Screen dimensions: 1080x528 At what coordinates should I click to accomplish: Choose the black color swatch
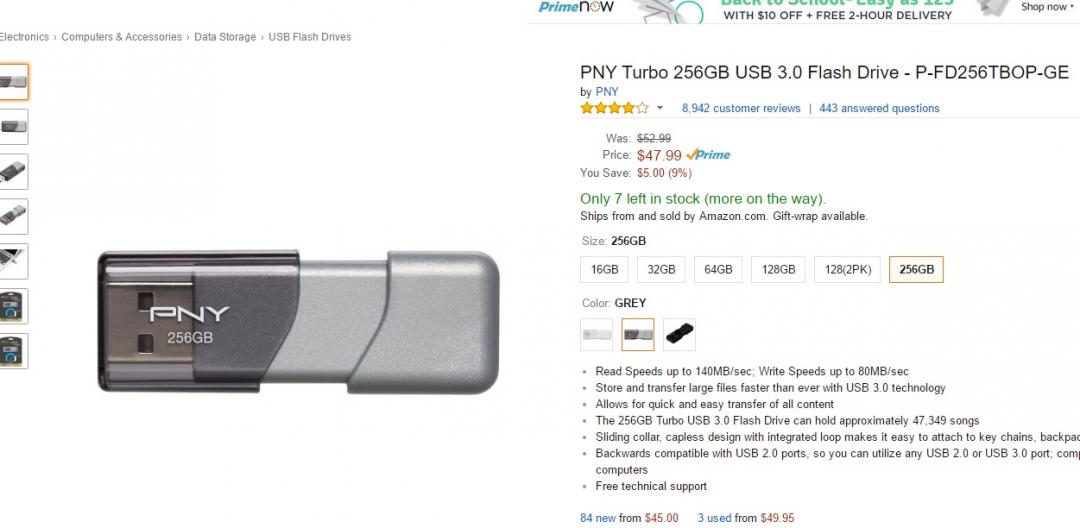pyautogui.click(x=679, y=334)
